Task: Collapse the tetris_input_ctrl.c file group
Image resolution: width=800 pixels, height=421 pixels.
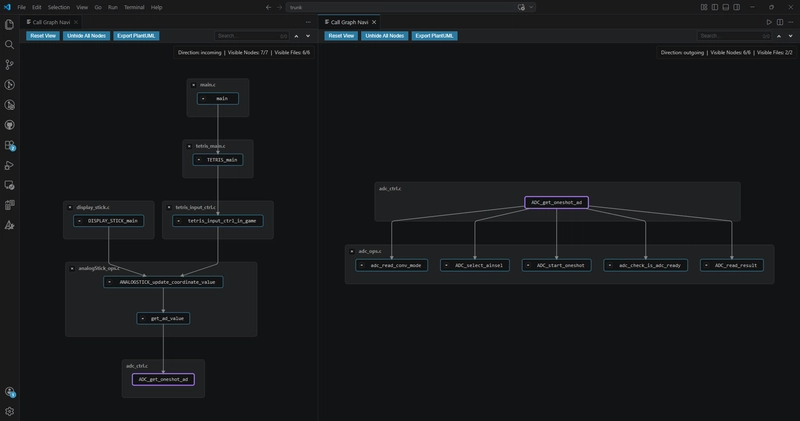Action: coord(169,207)
